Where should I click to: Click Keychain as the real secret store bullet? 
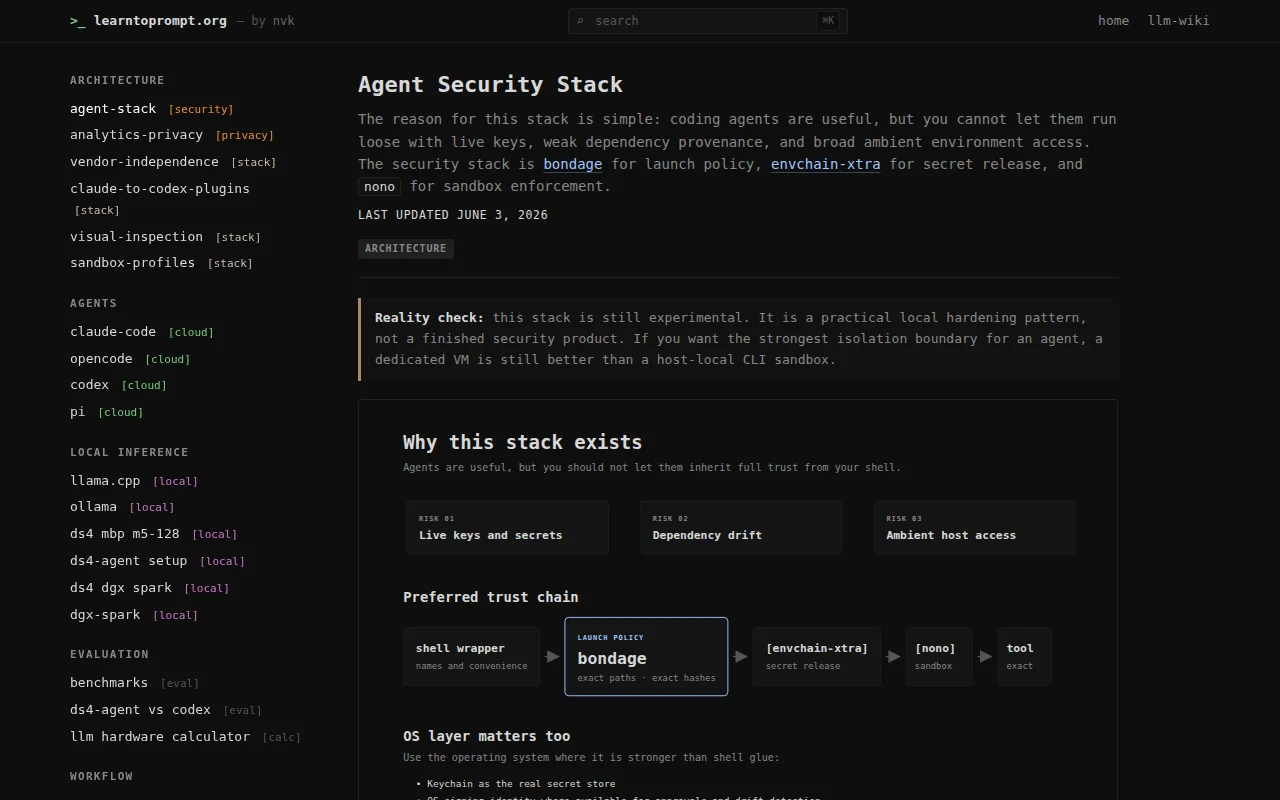coord(521,784)
